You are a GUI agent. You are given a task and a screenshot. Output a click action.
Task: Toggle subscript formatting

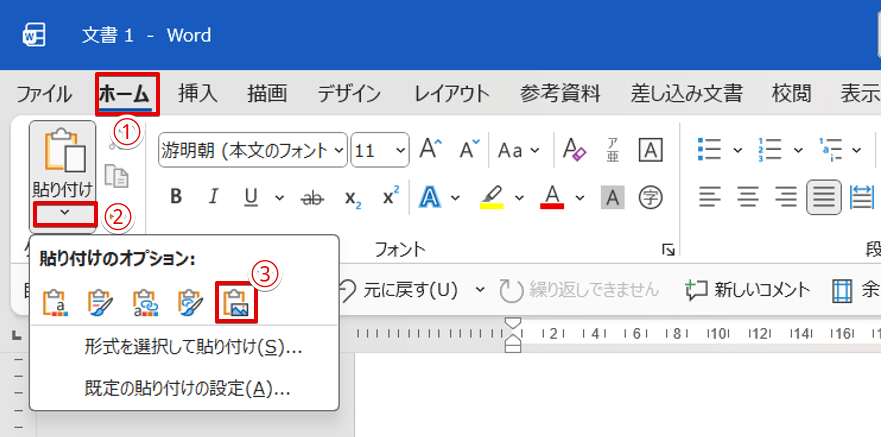coord(353,198)
